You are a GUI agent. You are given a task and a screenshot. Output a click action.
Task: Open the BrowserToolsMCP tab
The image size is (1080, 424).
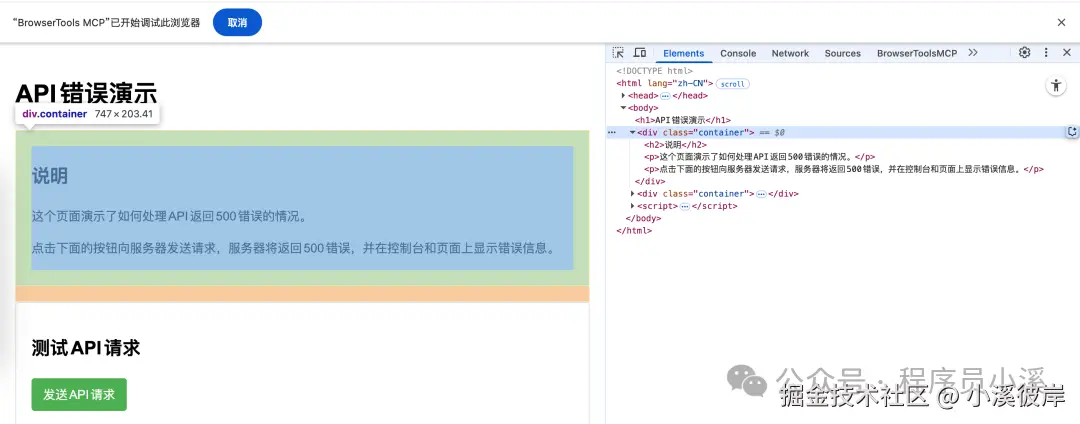tap(917, 53)
